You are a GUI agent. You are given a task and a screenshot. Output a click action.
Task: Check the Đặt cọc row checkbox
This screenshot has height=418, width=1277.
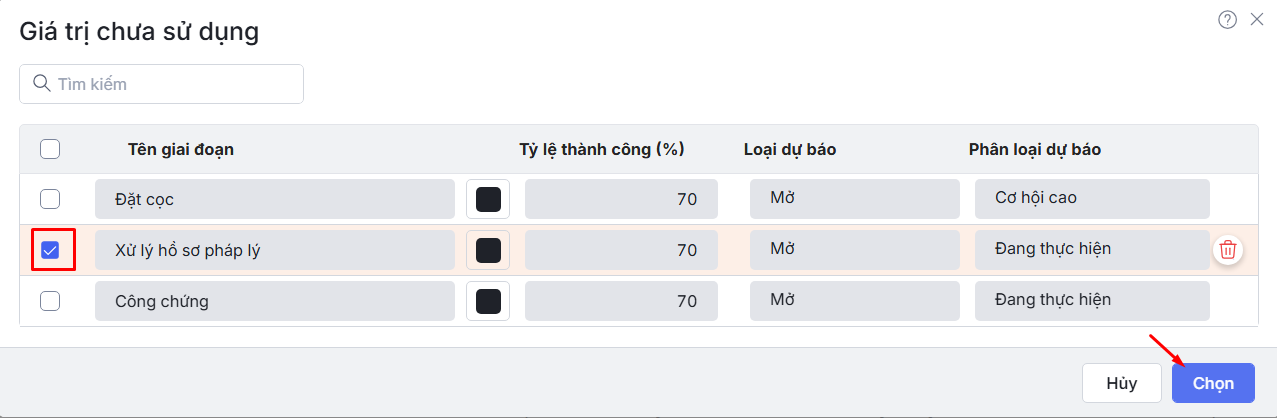tap(50, 199)
